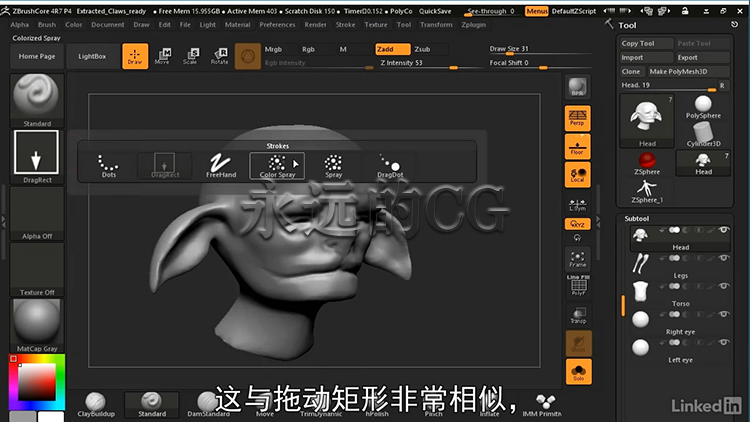Open the Stroke menu
This screenshot has width=750, height=422.
[x=345, y=24]
